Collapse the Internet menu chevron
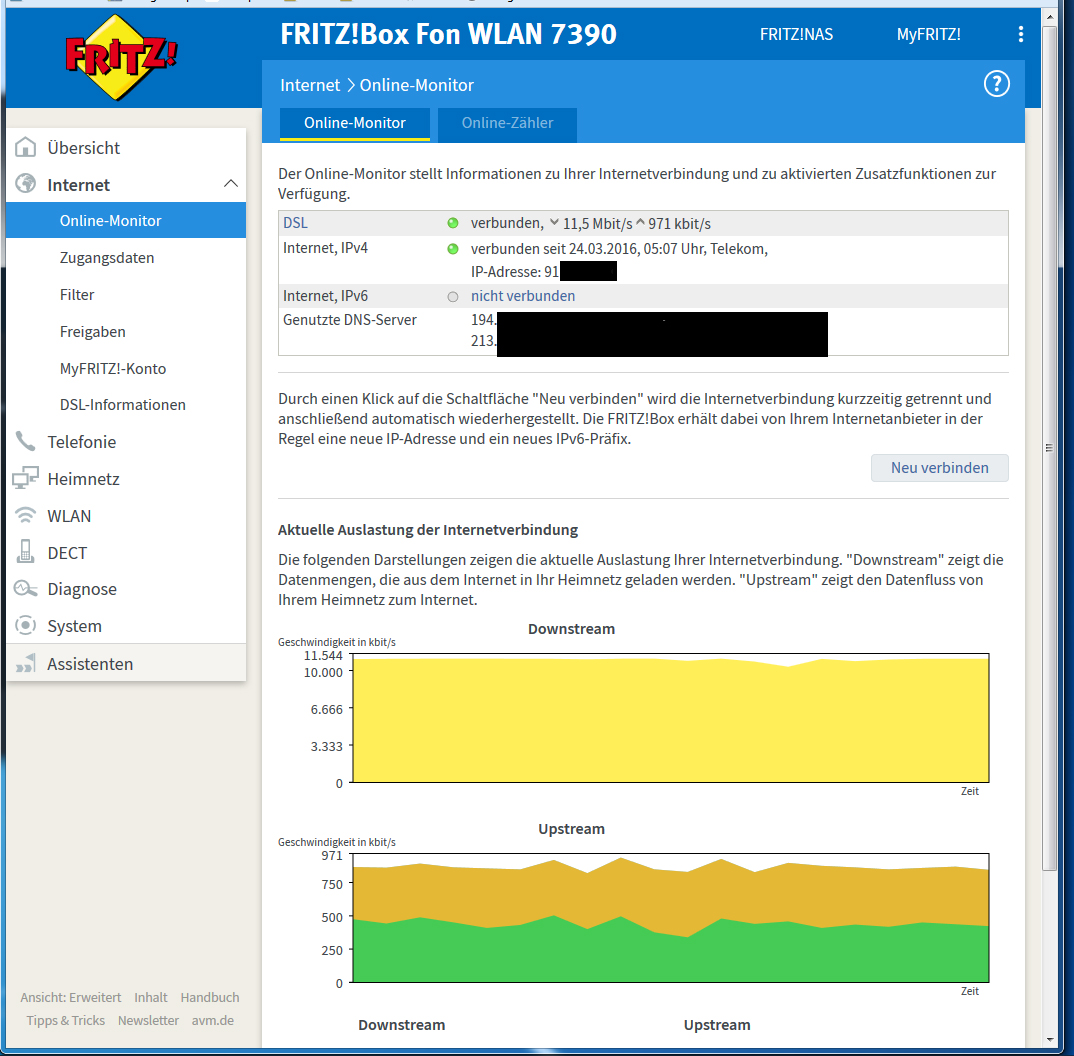Viewport: 1074px width, 1056px height. [x=231, y=184]
